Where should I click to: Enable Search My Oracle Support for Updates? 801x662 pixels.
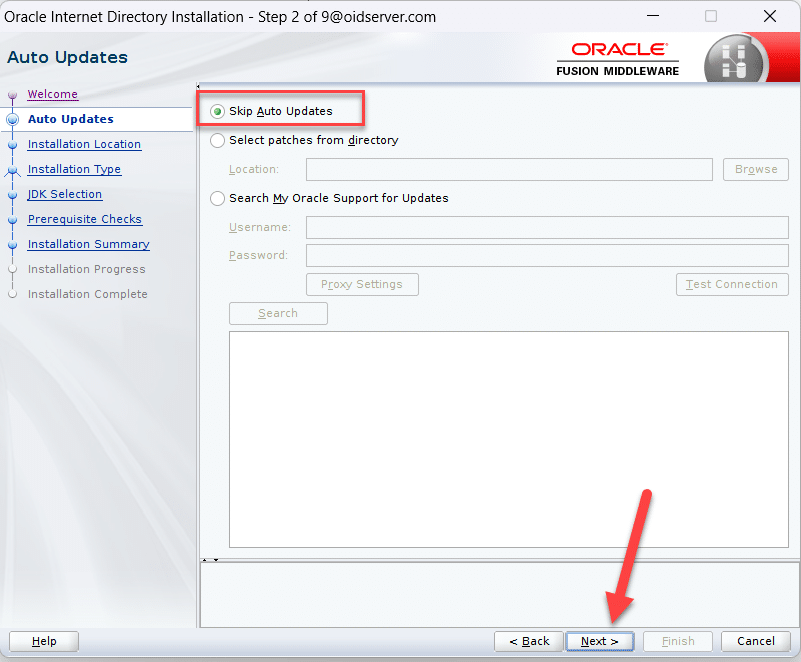[x=218, y=198]
